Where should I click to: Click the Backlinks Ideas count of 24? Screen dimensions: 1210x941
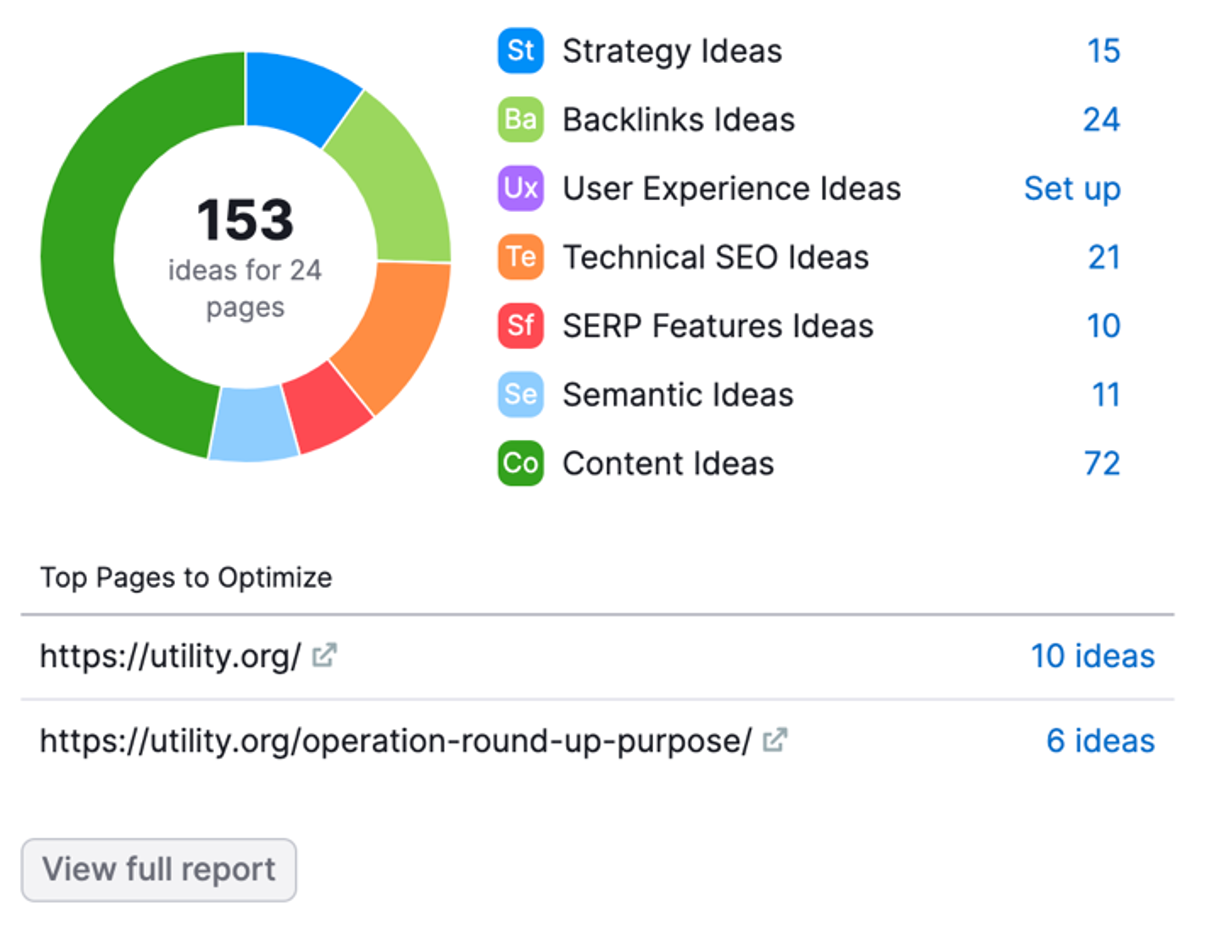(x=1101, y=120)
